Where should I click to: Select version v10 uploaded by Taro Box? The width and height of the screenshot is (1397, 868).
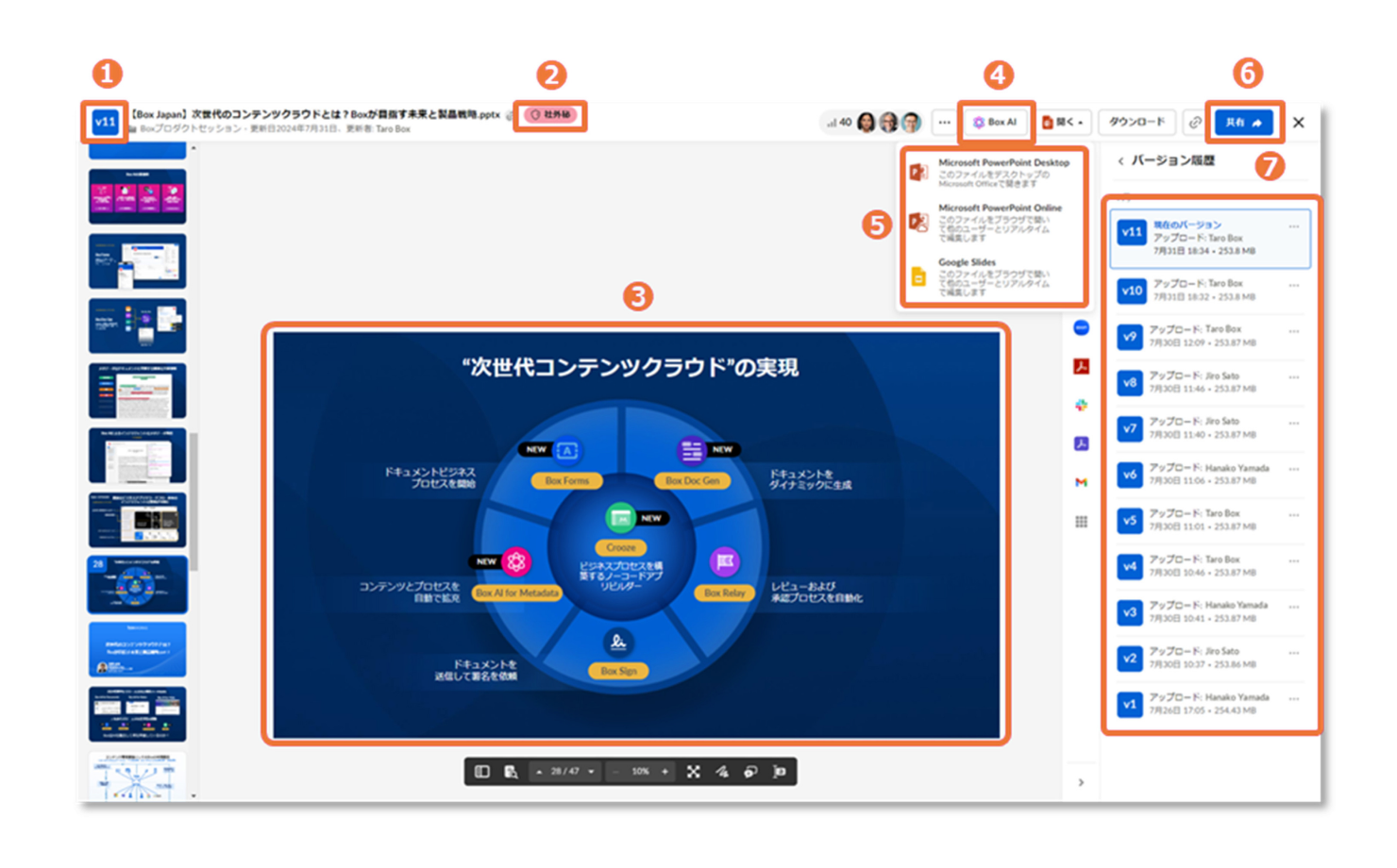(1211, 291)
